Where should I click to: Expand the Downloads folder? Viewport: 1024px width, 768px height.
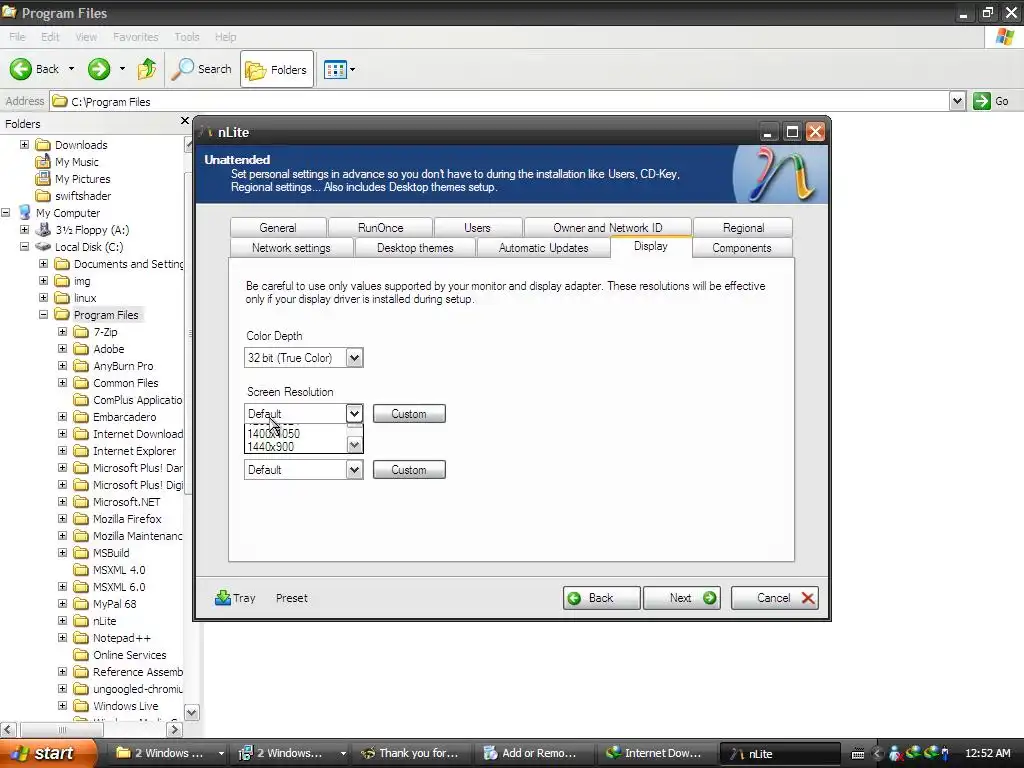click(24, 144)
